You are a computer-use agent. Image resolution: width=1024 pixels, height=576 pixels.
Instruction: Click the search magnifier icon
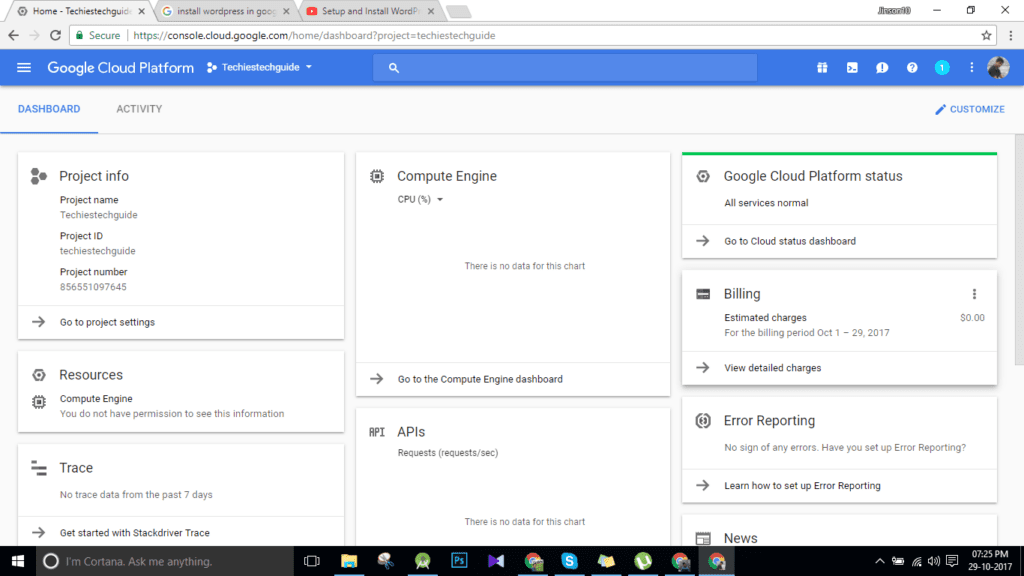393,67
